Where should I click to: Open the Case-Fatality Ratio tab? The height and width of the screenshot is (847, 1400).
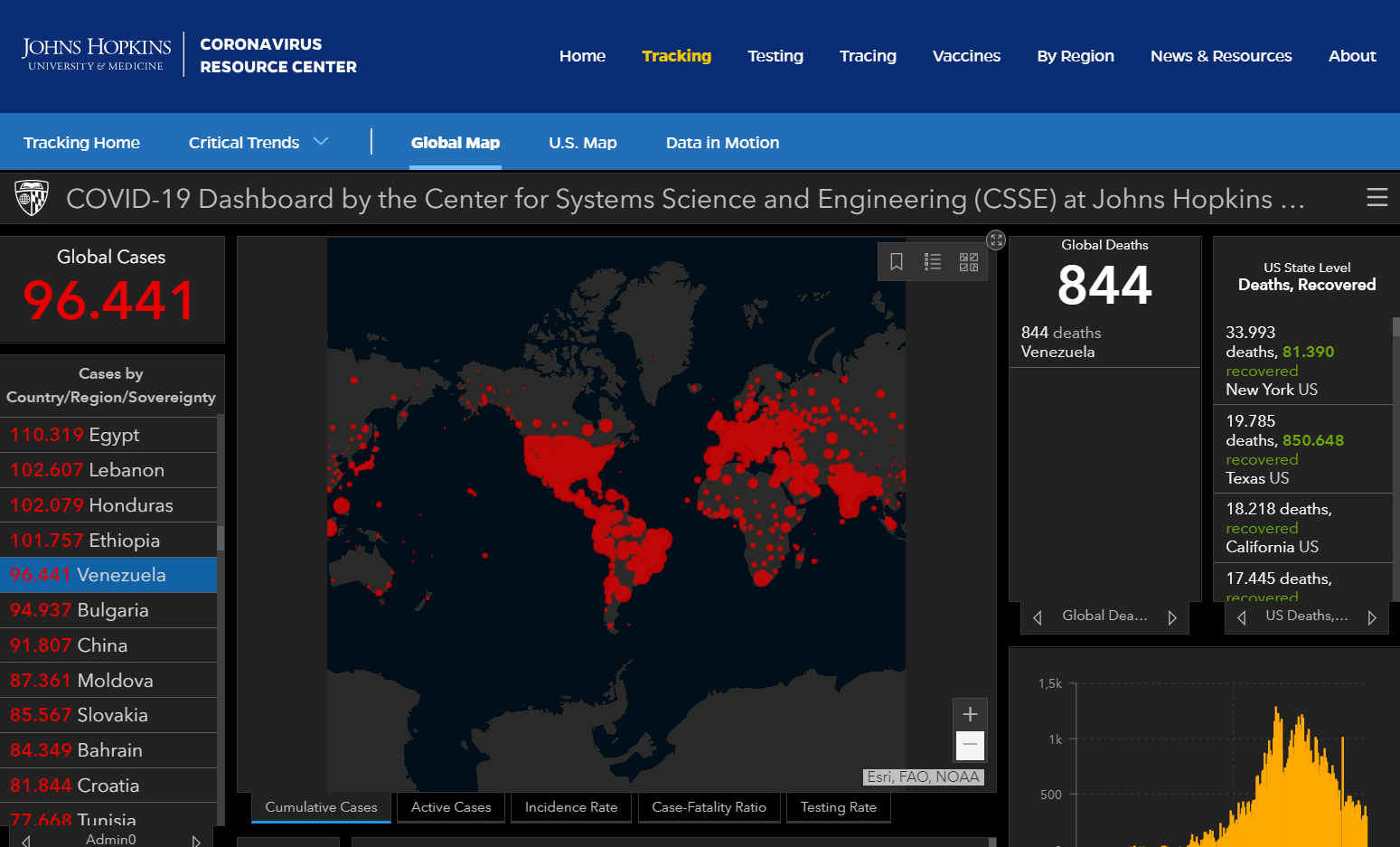pyautogui.click(x=709, y=807)
